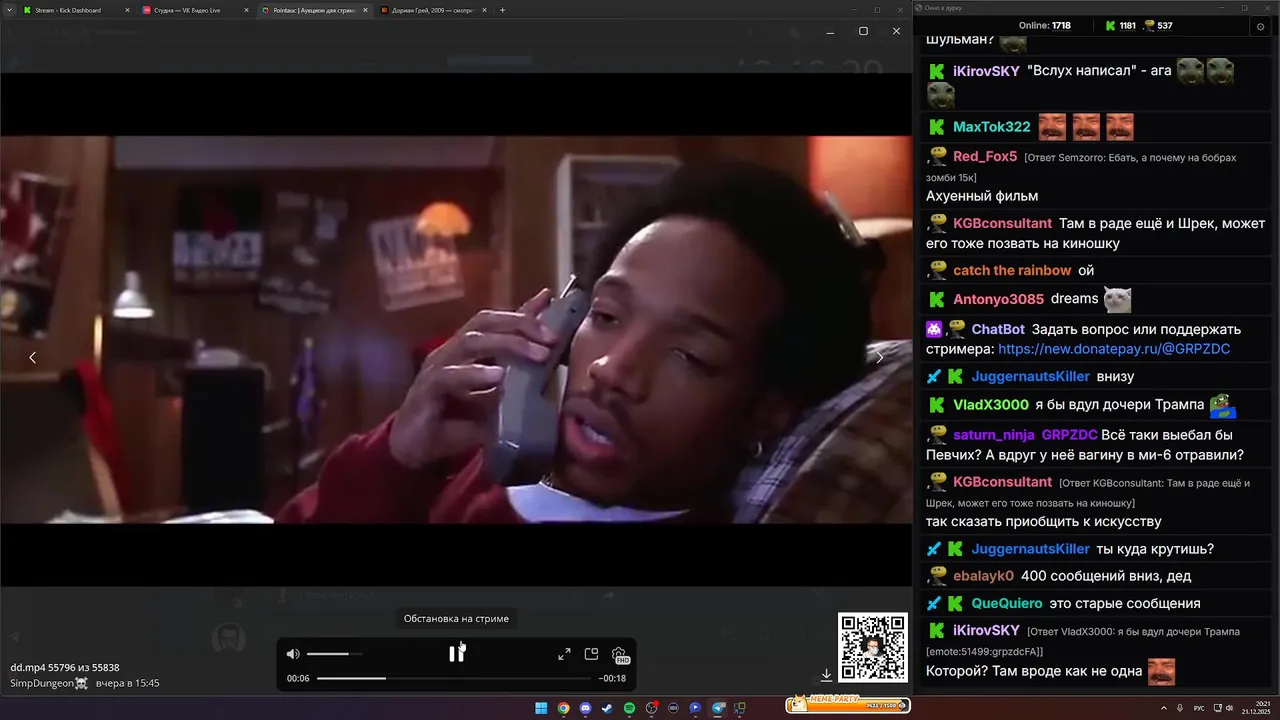Open Google Chrome from the taskbar

tap(563, 708)
